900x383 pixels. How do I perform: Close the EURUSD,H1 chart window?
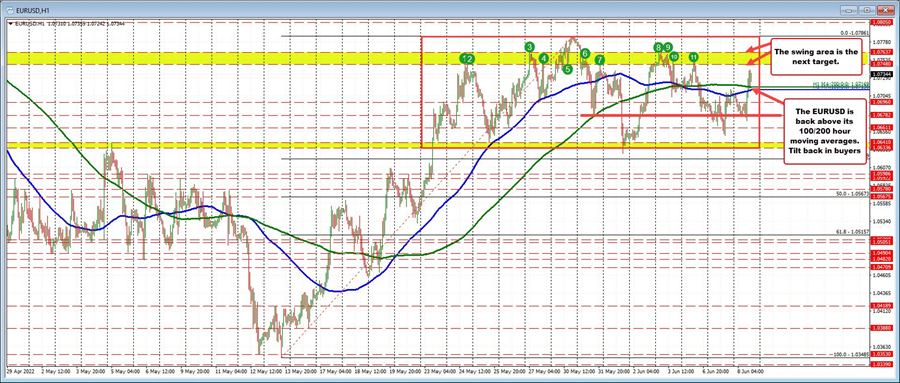coord(886,10)
